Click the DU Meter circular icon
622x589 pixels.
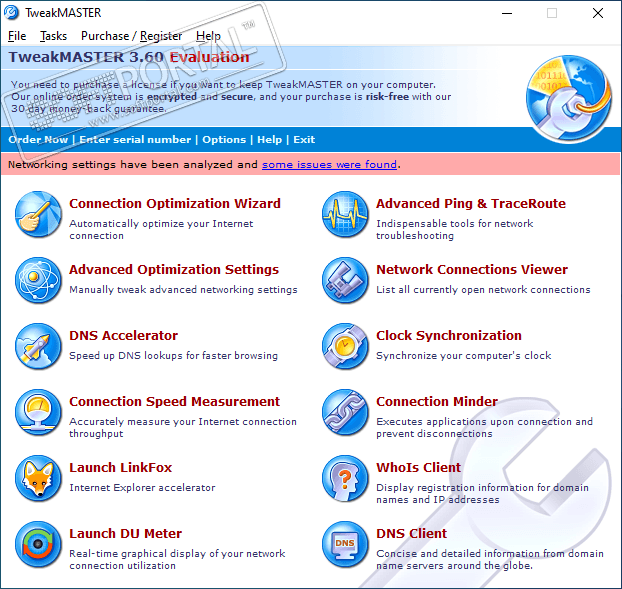(38, 545)
